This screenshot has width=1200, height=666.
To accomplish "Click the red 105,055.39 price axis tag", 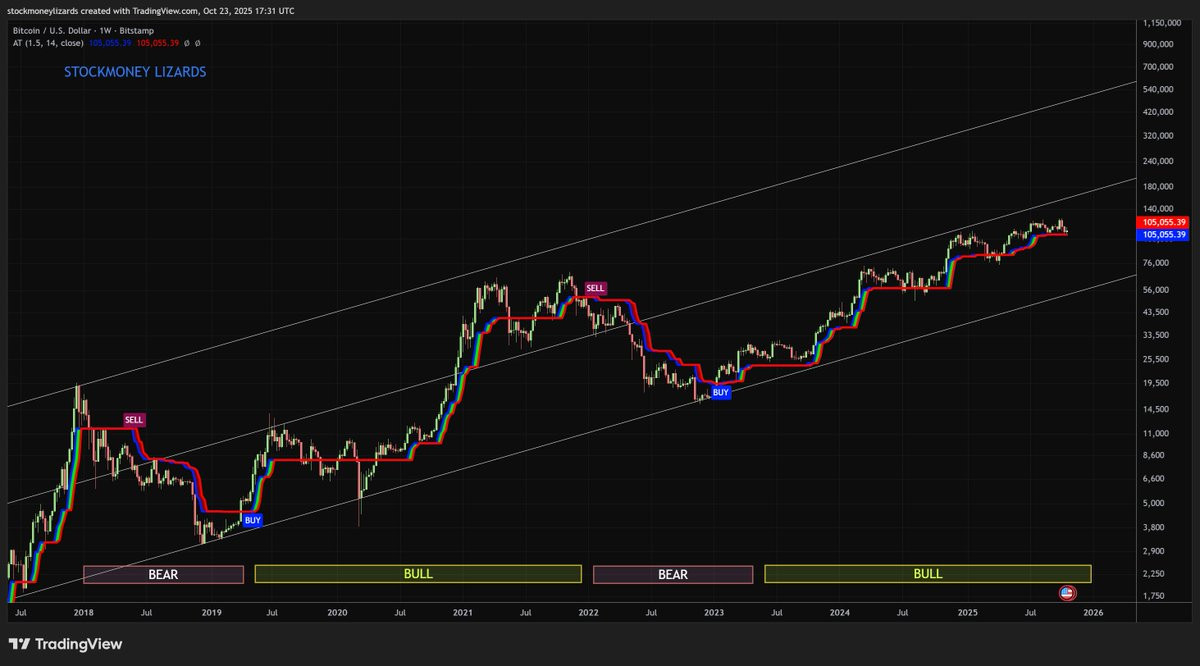I will [x=1162, y=222].
